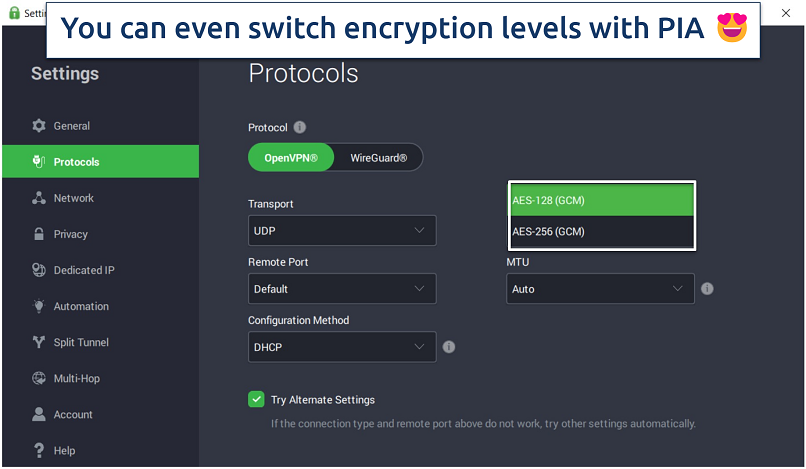Viewport: 806px width, 469px height.
Task: Click the Split Tunnel fork icon
Action: tap(39, 342)
